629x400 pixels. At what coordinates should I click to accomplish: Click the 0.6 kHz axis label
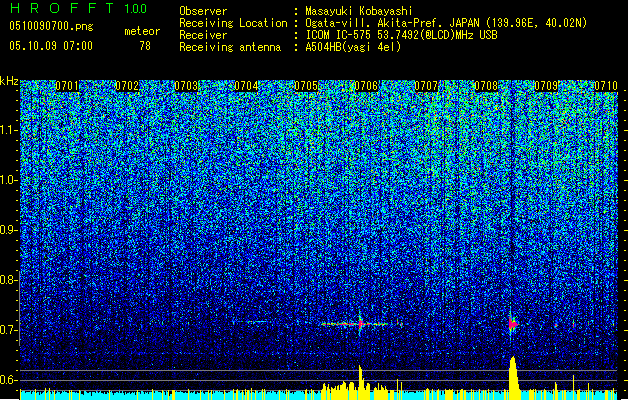[9, 380]
